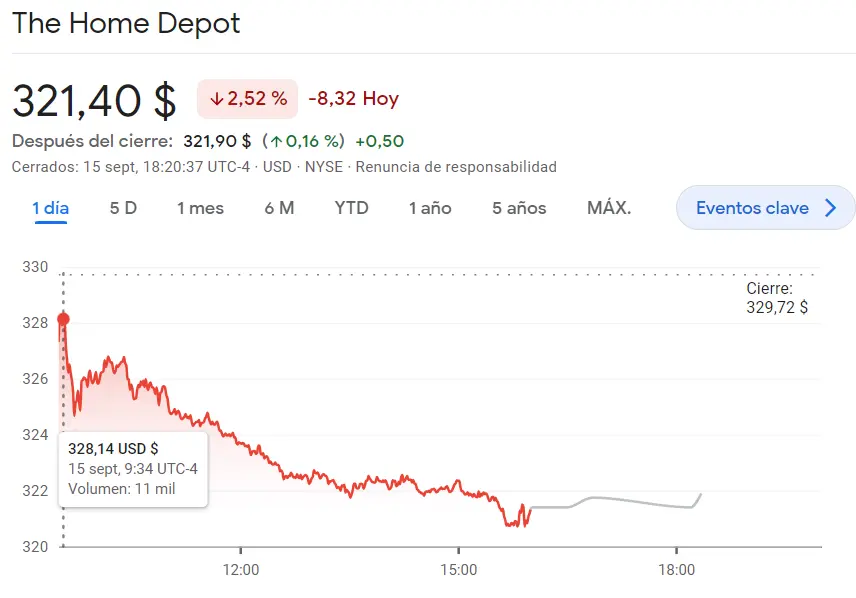Open the 1 año chart
Screen dimensions: 856x598
coord(429,208)
